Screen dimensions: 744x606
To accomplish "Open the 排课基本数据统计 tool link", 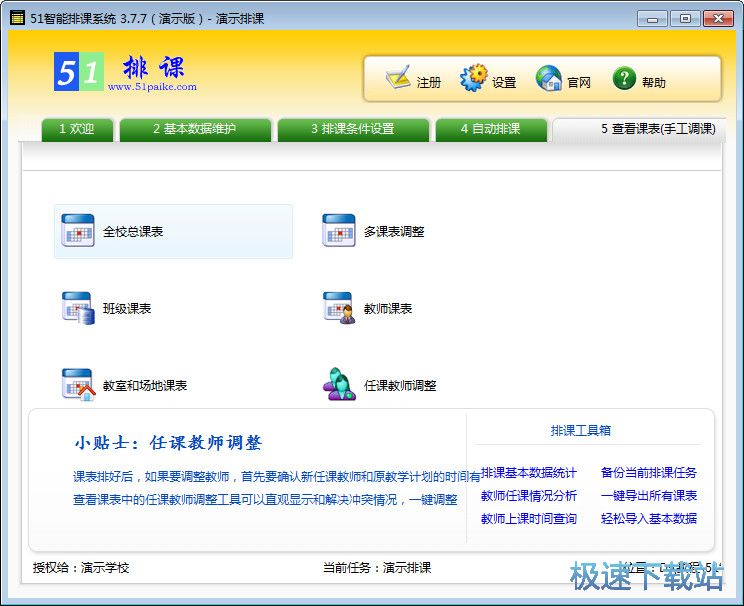I will 528,473.
